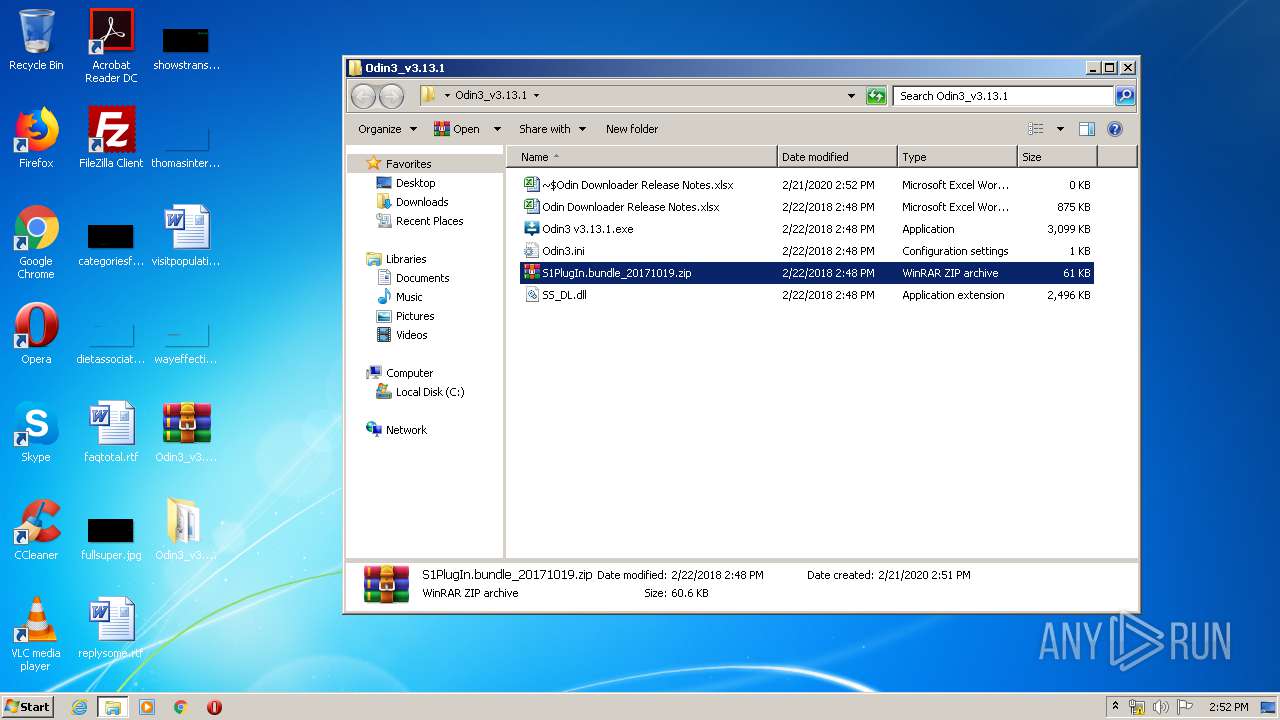
Task: Open Recent Places in navigation pane
Action: tap(420, 221)
